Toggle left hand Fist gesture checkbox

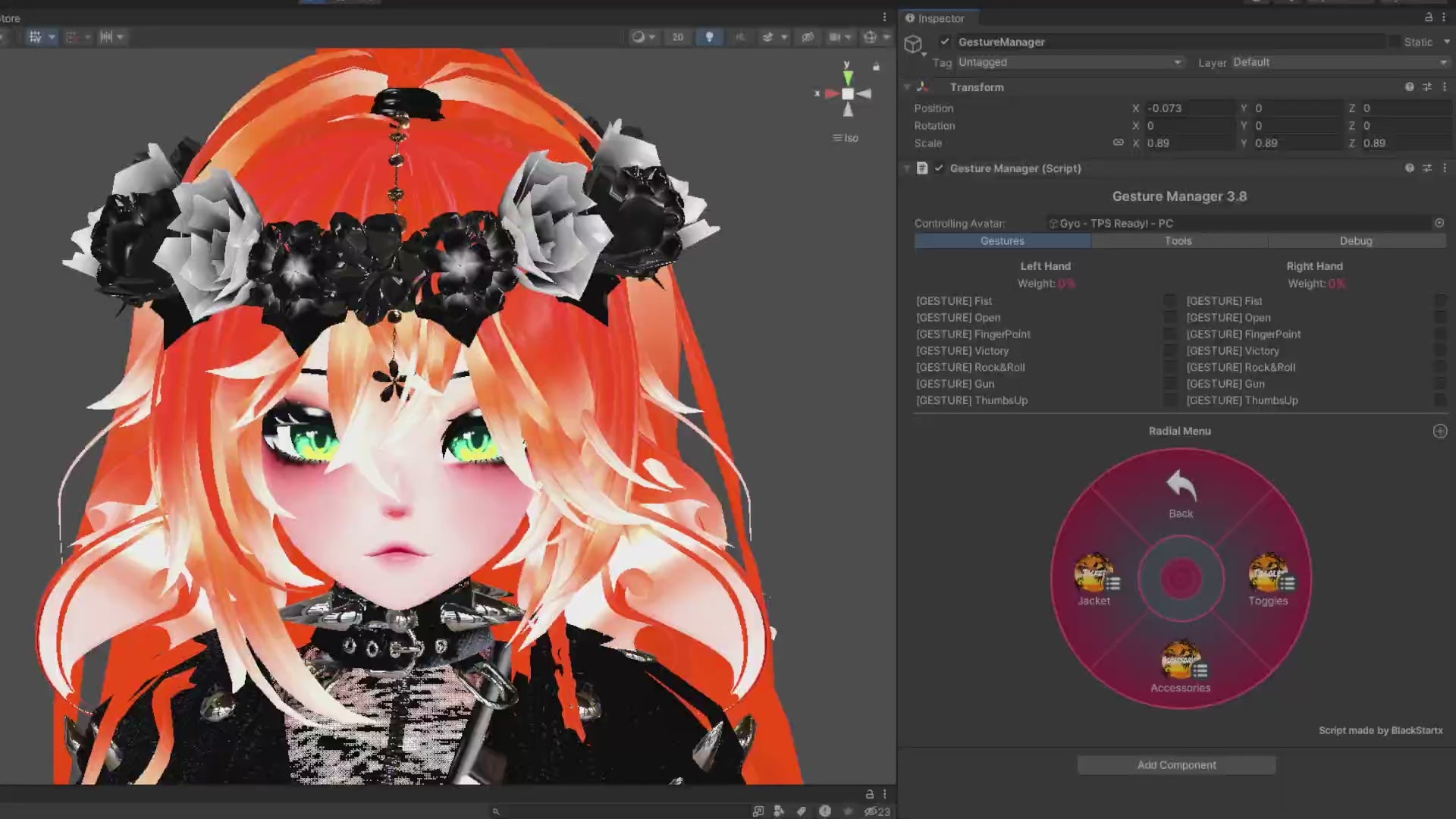1170,301
